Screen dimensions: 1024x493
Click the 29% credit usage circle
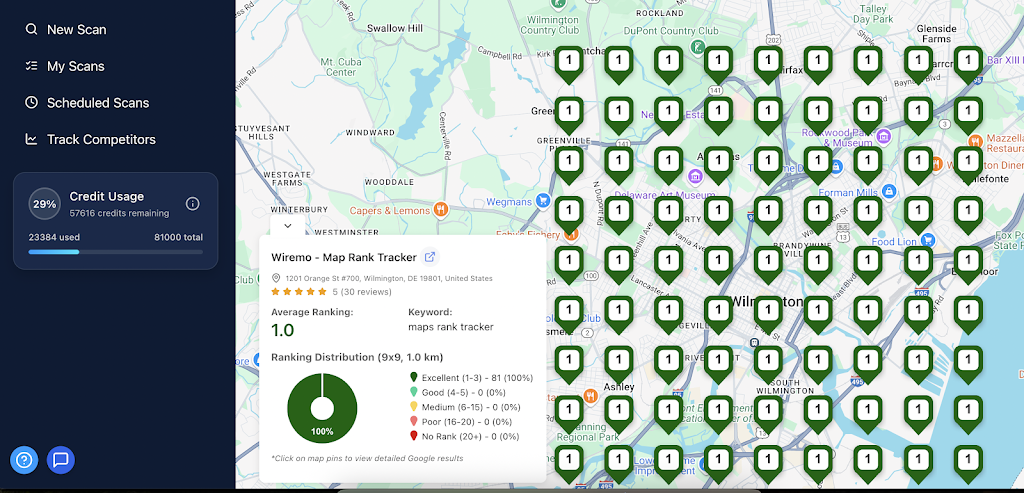pyautogui.click(x=44, y=204)
